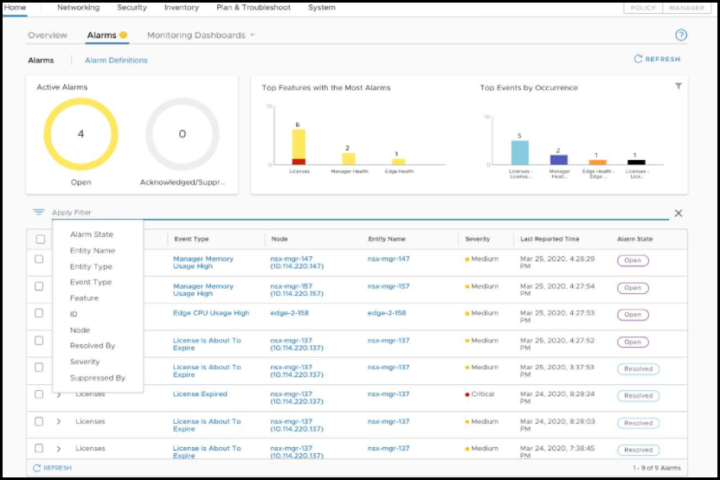
Task: Check the nsx-mgr-157 alarm row checkbox
Action: (x=39, y=286)
